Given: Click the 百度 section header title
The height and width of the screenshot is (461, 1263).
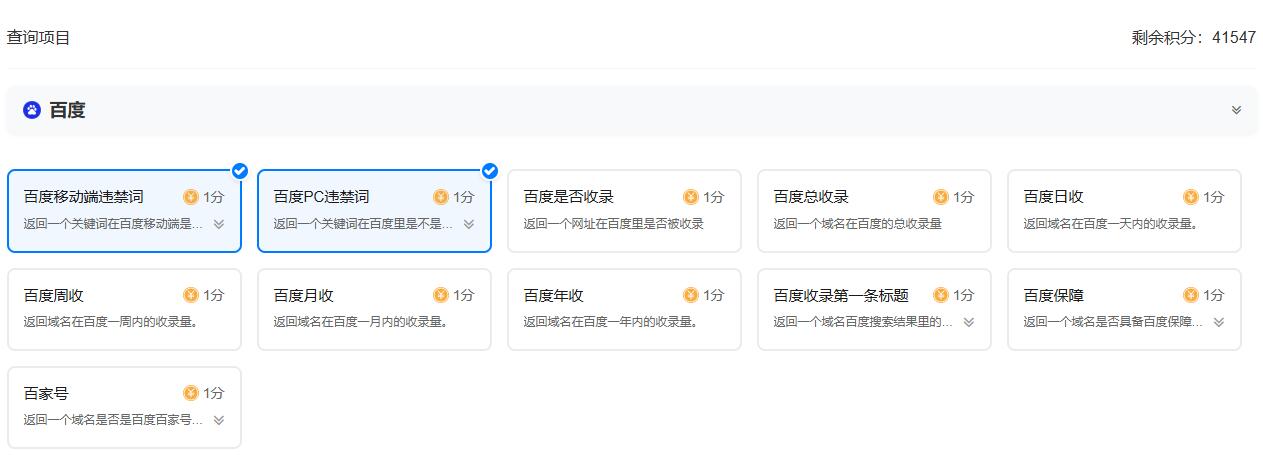Looking at the screenshot, I should [x=67, y=110].
